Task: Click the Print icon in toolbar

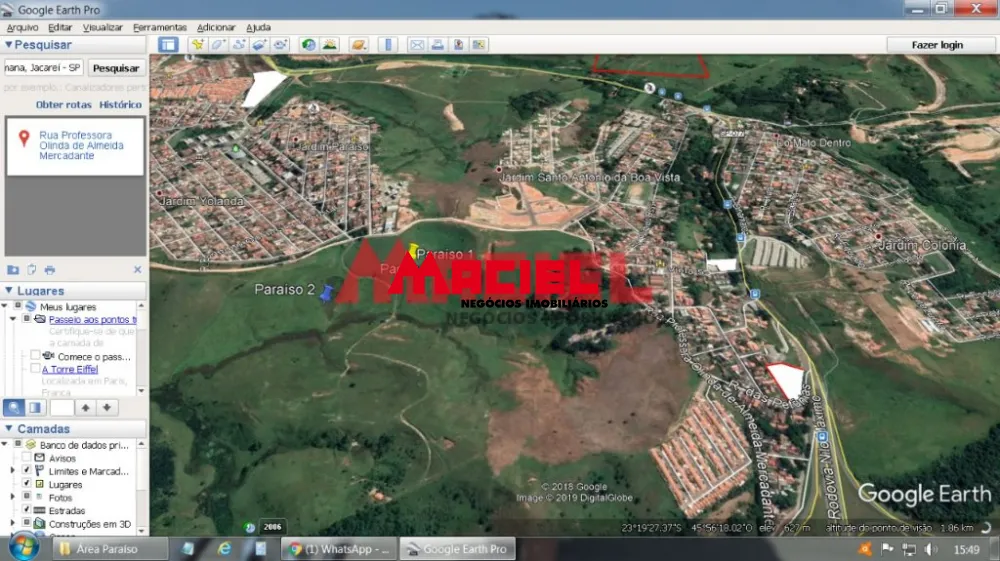Action: (x=437, y=45)
